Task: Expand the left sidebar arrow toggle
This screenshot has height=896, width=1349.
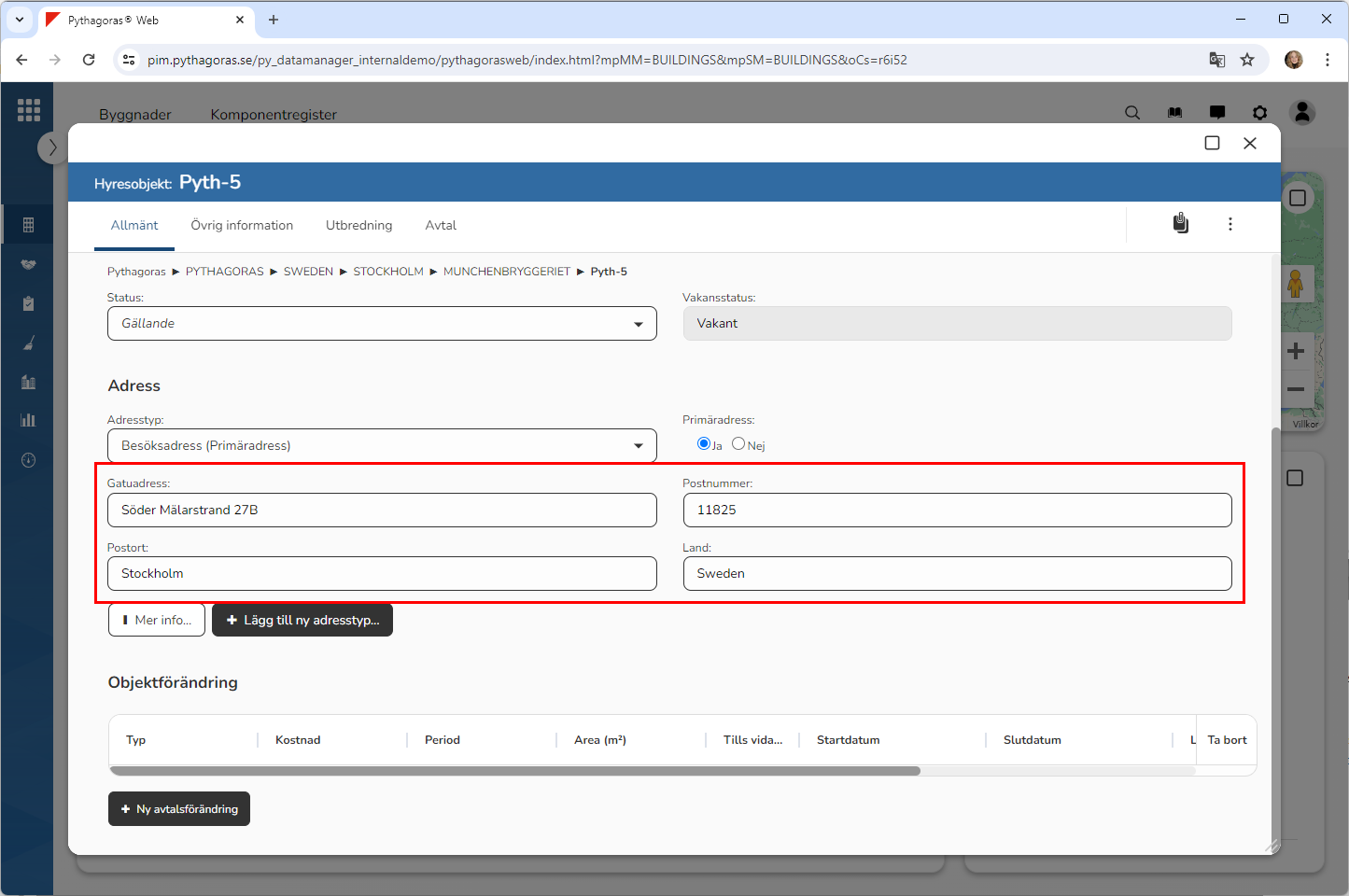Action: 52,147
